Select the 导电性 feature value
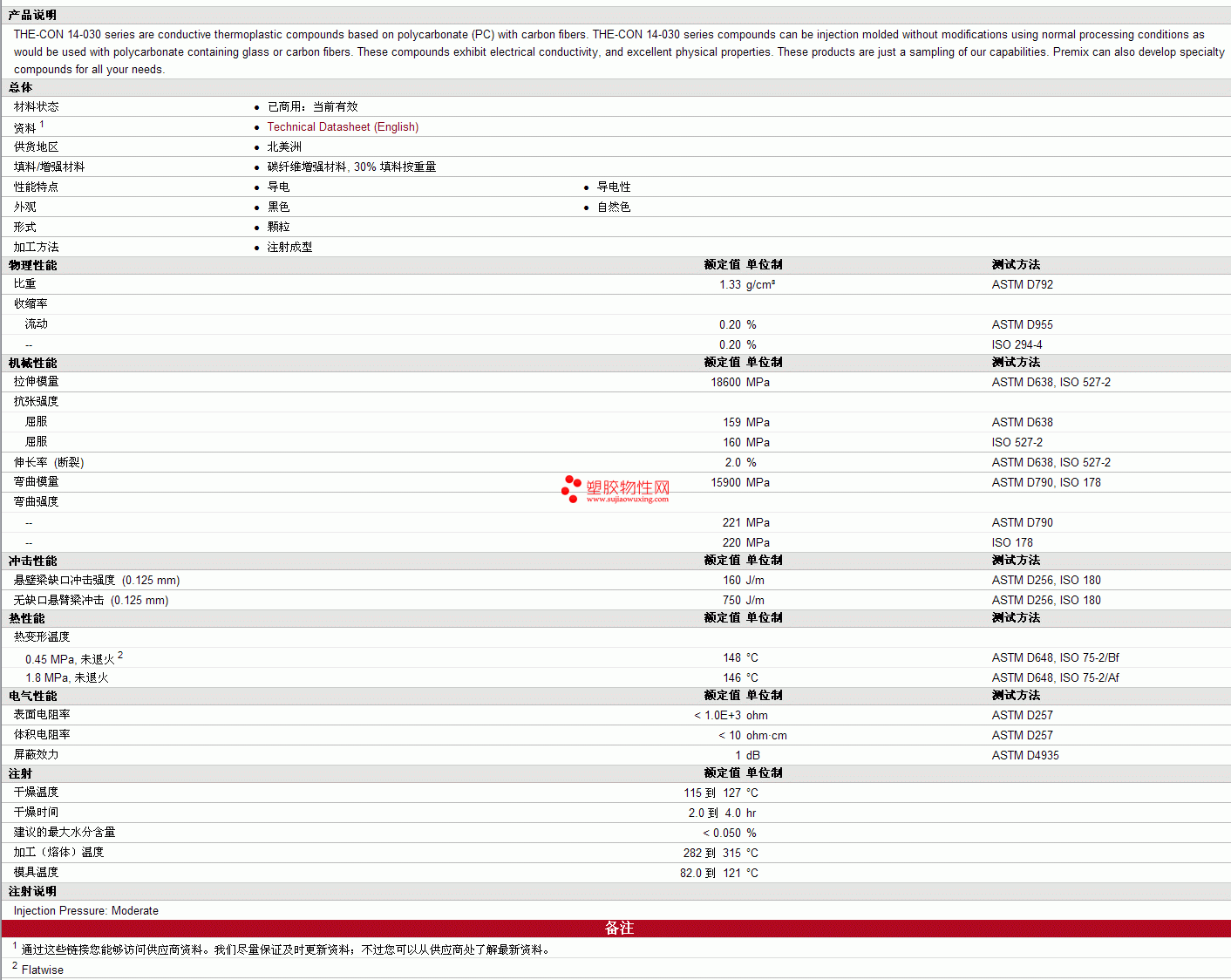Screen dimensions: 1231x980 pos(614,187)
